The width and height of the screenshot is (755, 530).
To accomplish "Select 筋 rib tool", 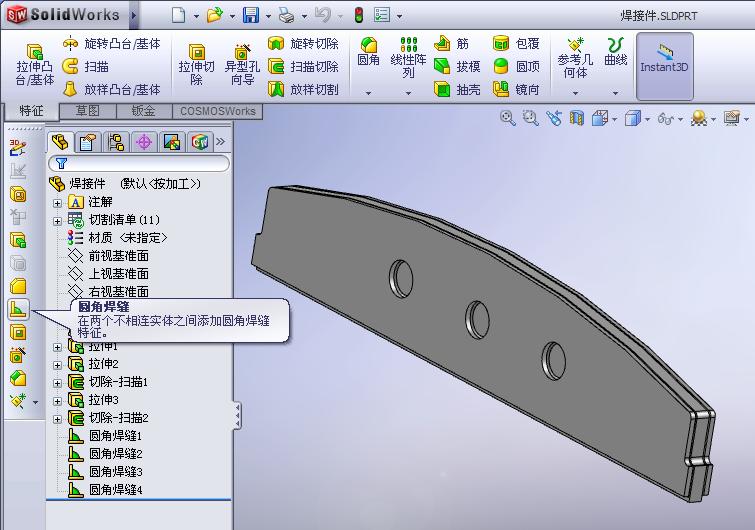I will point(451,44).
